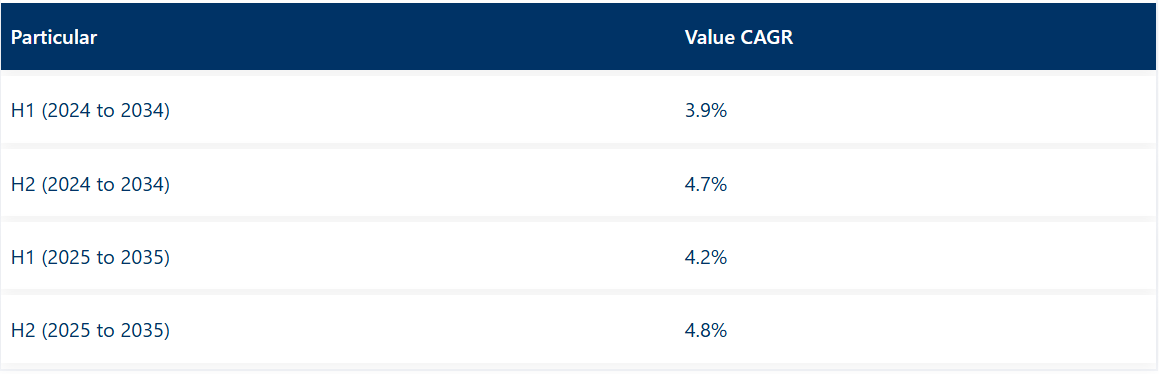Click the H2 label in the second row
The width and height of the screenshot is (1159, 374).
[x=24, y=184]
